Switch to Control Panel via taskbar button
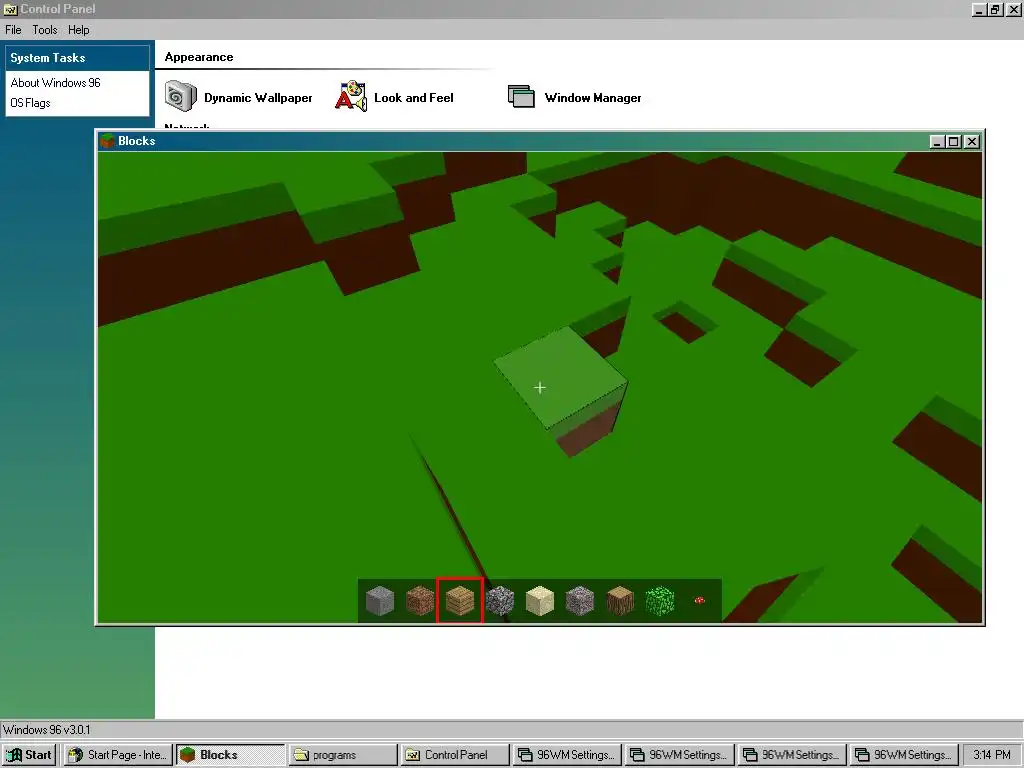 pos(455,755)
